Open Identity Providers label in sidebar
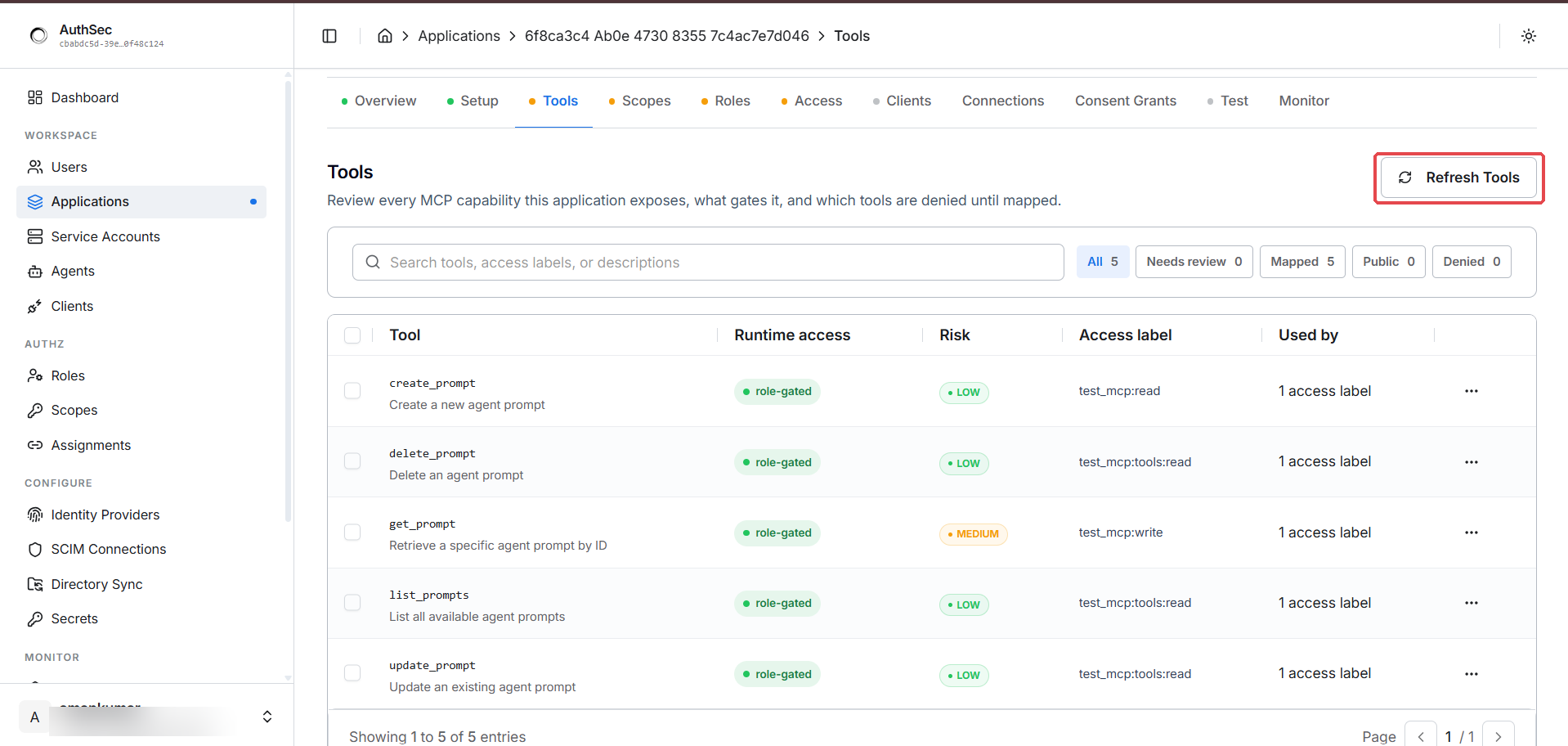This screenshot has height=746, width=1568. click(105, 515)
